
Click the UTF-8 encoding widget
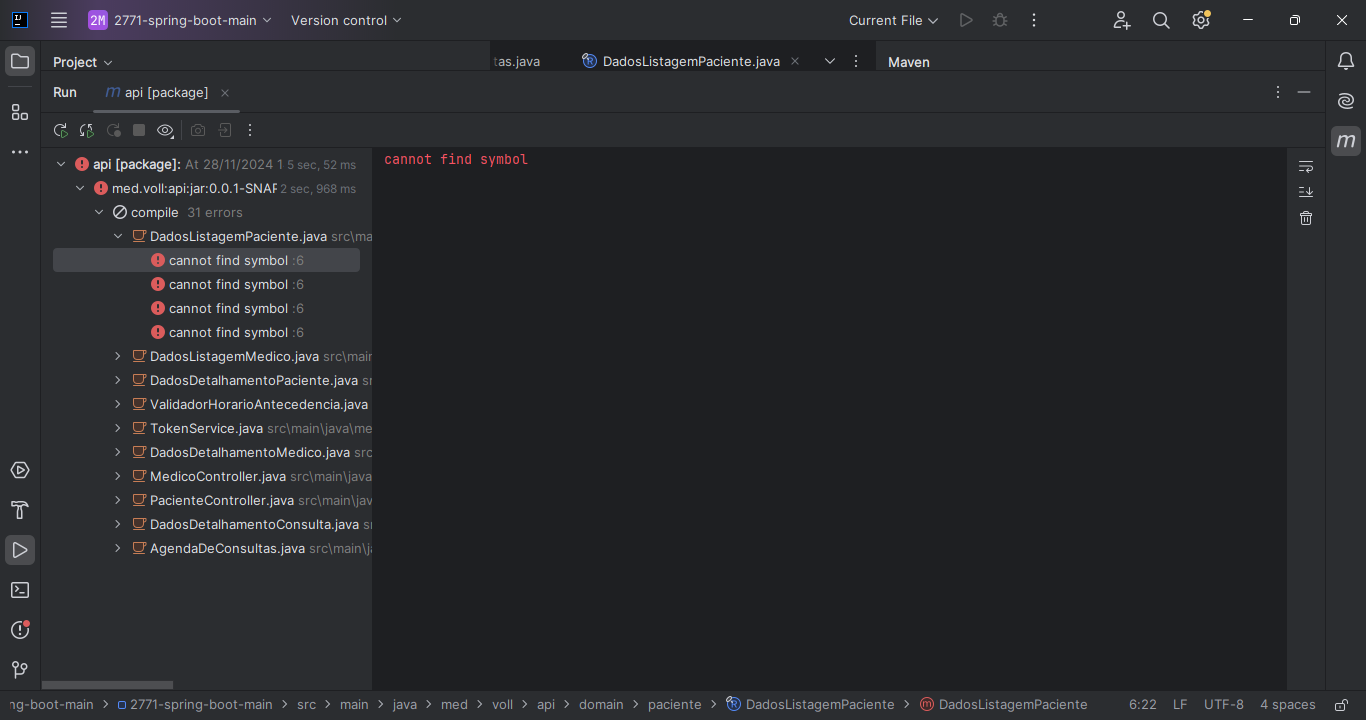(1224, 705)
